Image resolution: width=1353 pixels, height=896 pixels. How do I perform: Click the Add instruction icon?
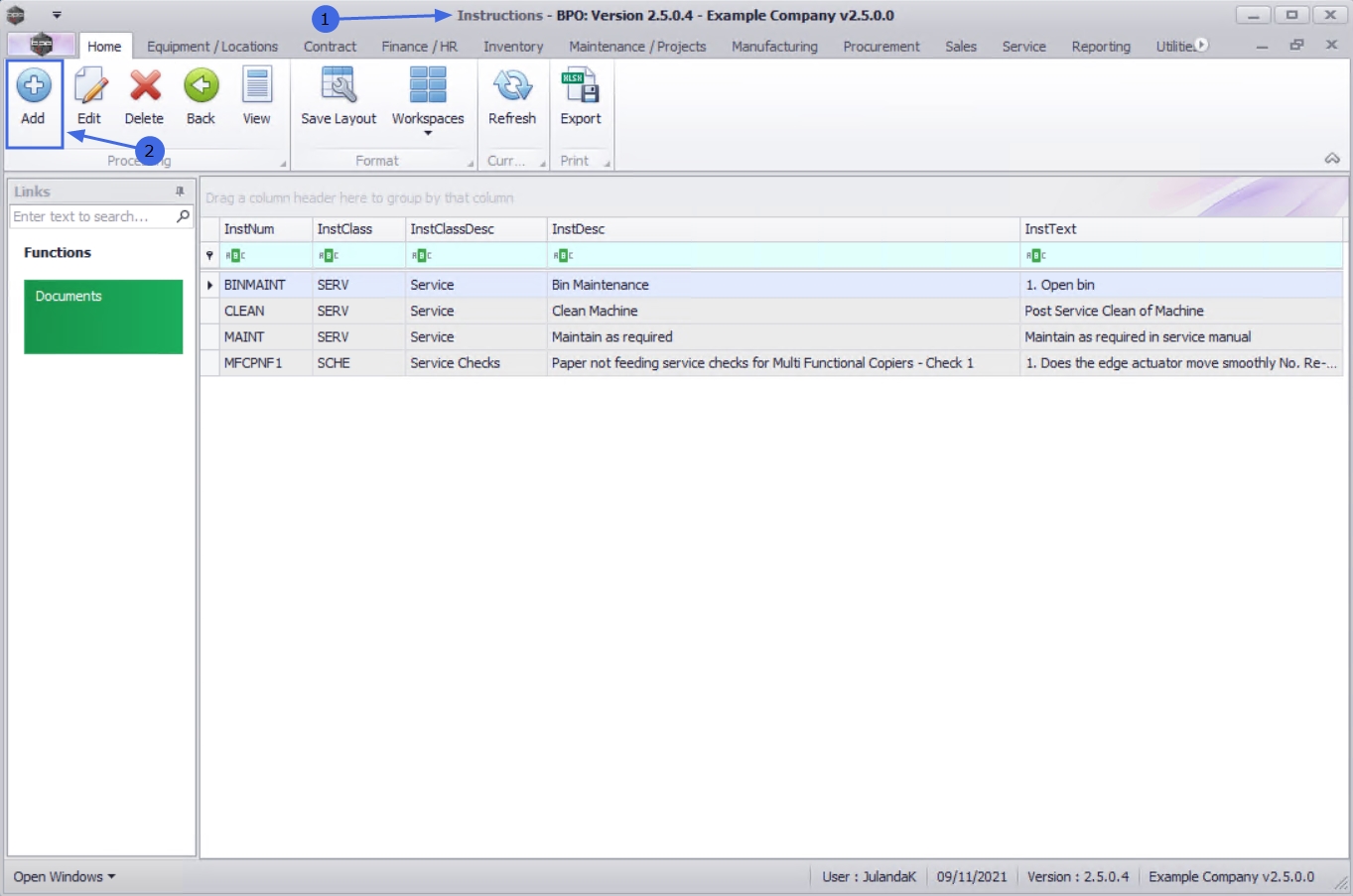coord(34,86)
